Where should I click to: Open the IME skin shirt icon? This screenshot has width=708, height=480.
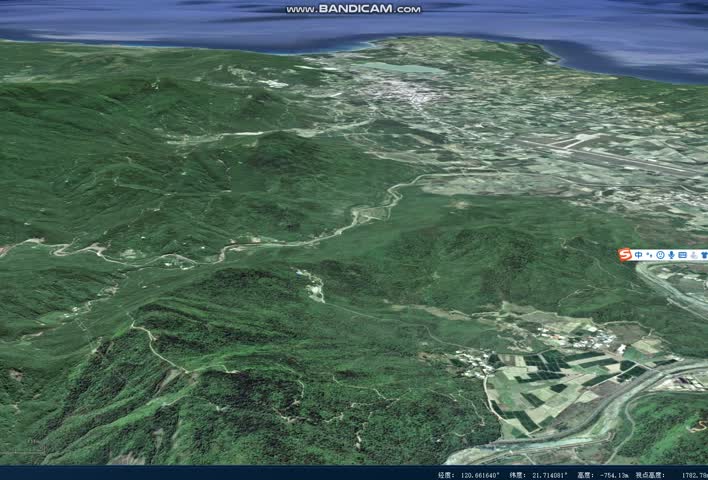[703, 256]
